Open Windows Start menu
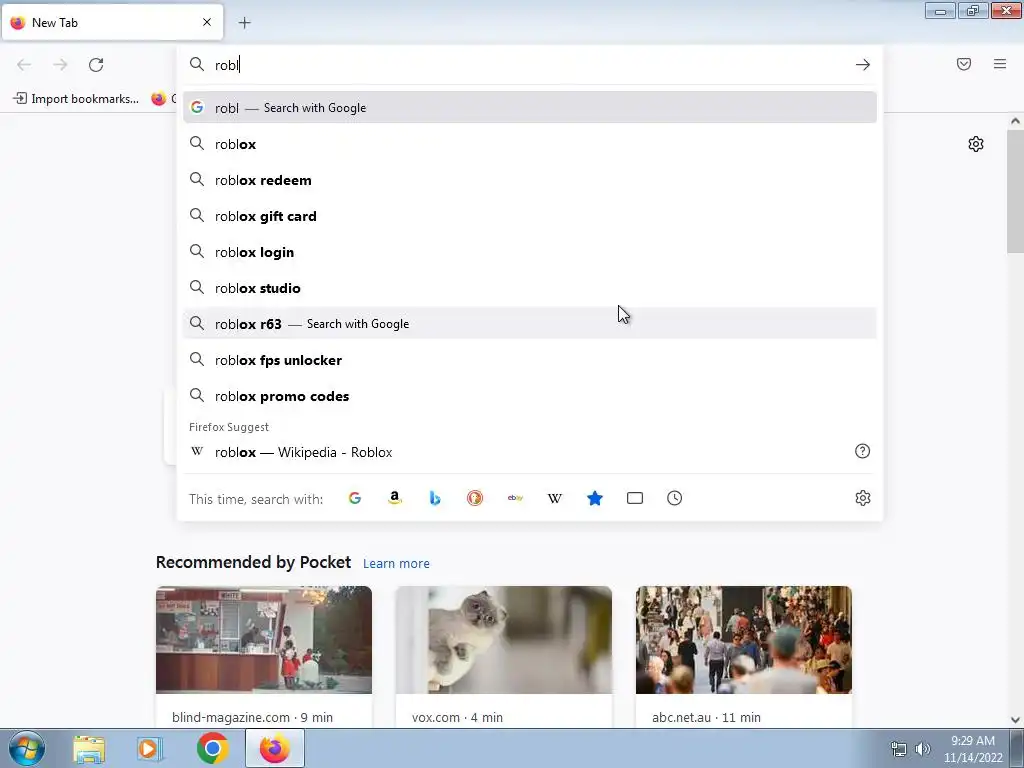Screen dimensions: 1024x768 point(27,748)
